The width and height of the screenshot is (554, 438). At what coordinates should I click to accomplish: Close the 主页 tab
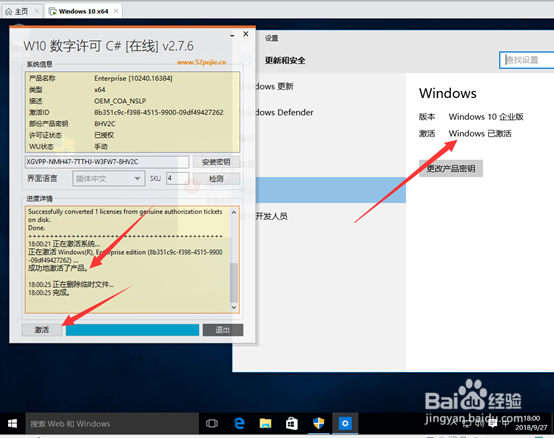point(37,11)
